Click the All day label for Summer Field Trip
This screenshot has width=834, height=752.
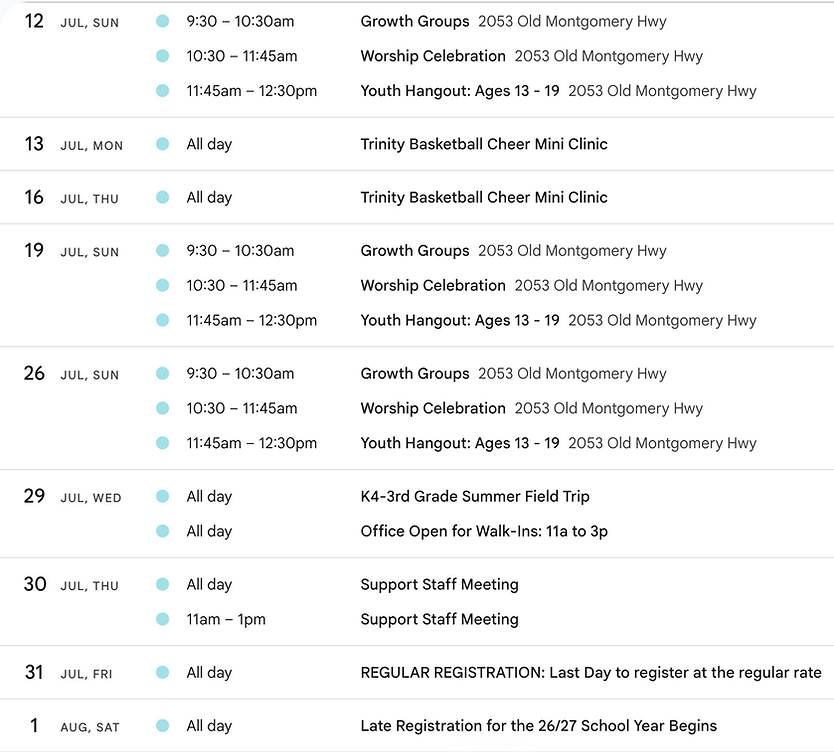209,496
